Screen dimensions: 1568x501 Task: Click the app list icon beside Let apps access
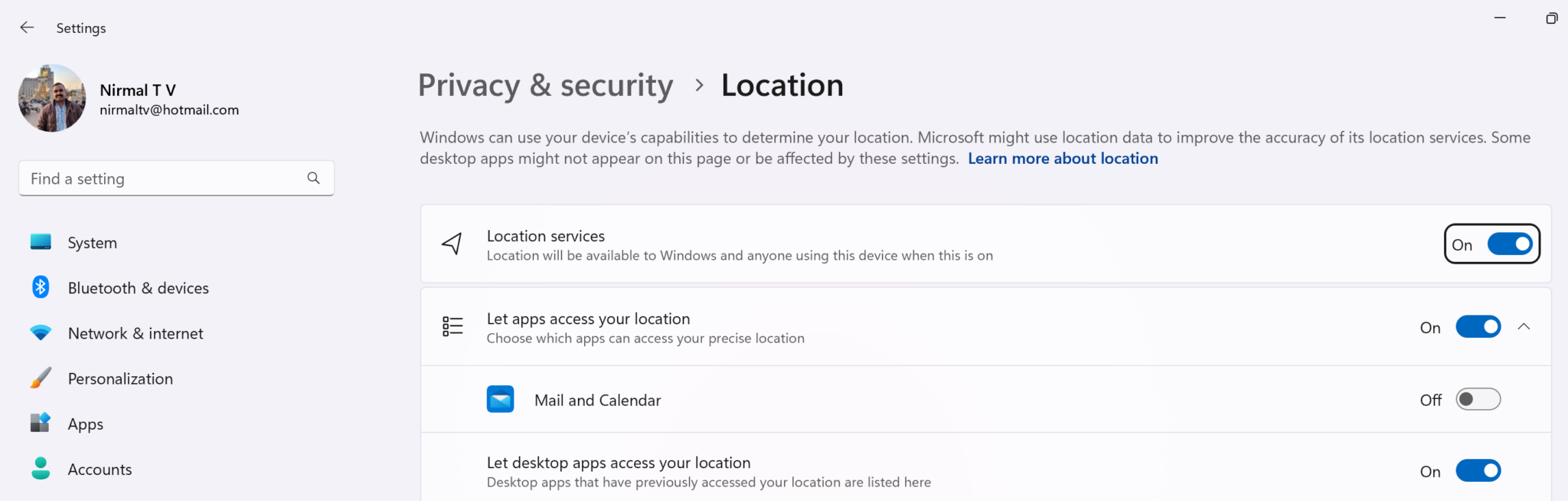tap(452, 326)
